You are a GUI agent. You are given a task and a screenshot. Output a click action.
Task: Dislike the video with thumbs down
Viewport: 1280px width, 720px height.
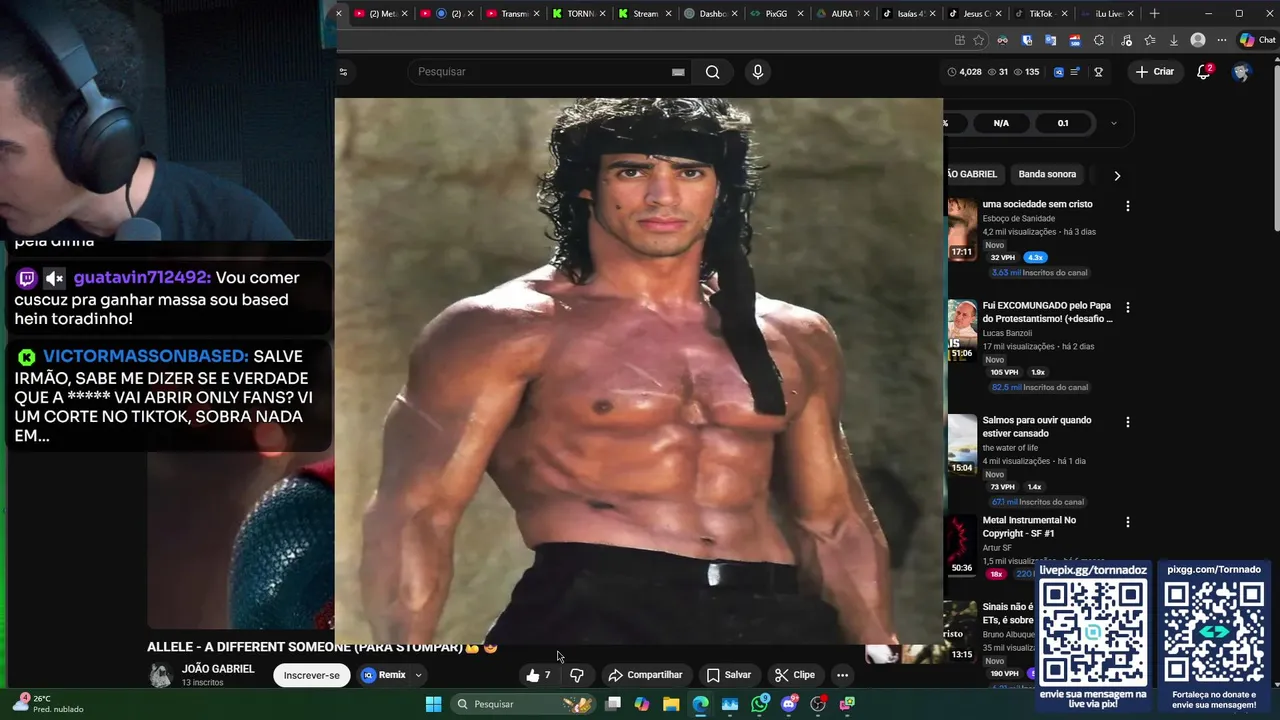point(577,675)
